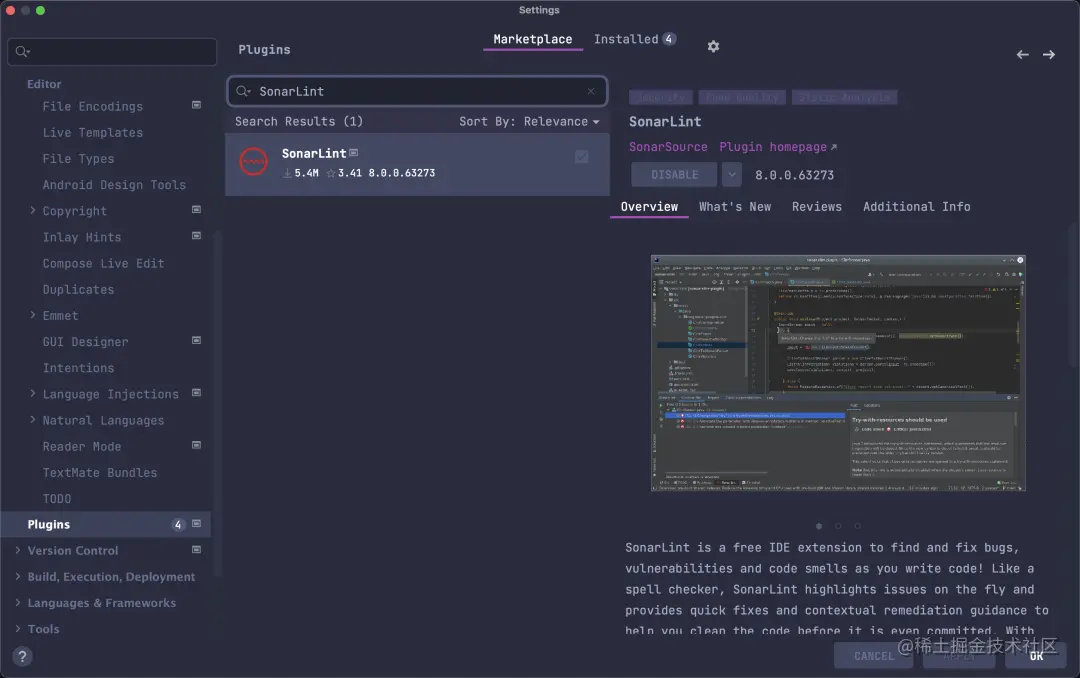This screenshot has height=678, width=1080.
Task: Click project-level icon next to Version Control
Action: [196, 550]
